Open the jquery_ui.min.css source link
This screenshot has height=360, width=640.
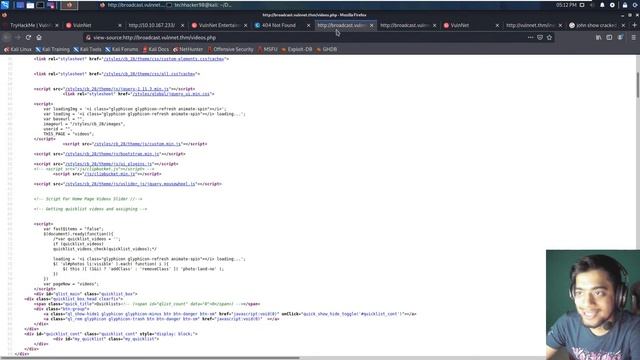(171, 94)
